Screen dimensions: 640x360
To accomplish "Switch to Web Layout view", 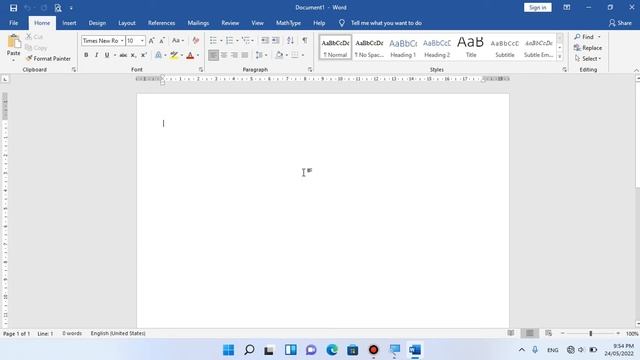I will tap(548, 333).
